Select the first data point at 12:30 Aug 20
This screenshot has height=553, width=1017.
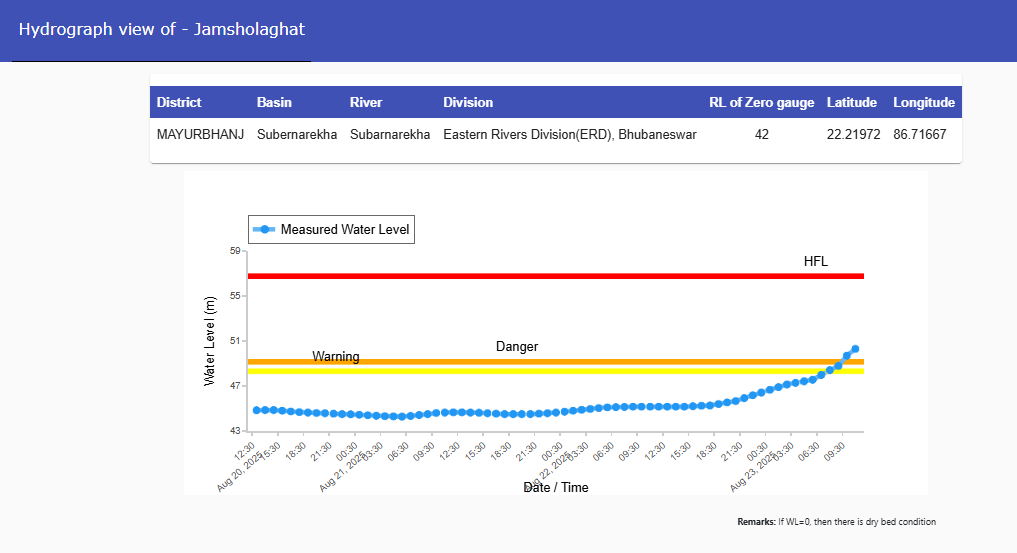(x=257, y=410)
